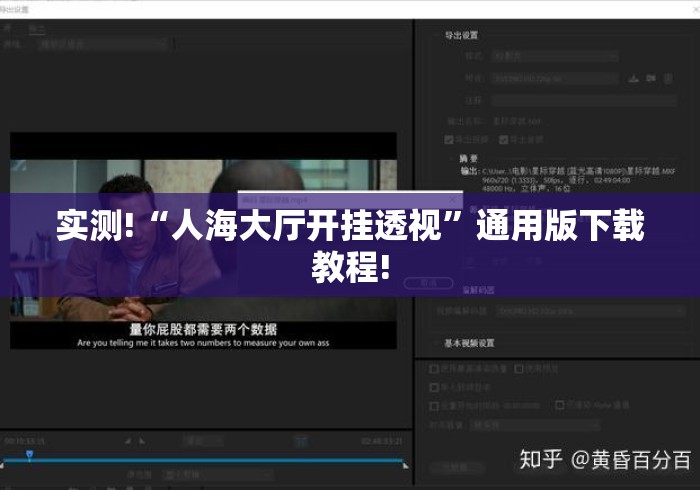Open the Source Range dropdown below timeline
Image resolution: width=700 pixels, height=490 pixels.
point(218,475)
